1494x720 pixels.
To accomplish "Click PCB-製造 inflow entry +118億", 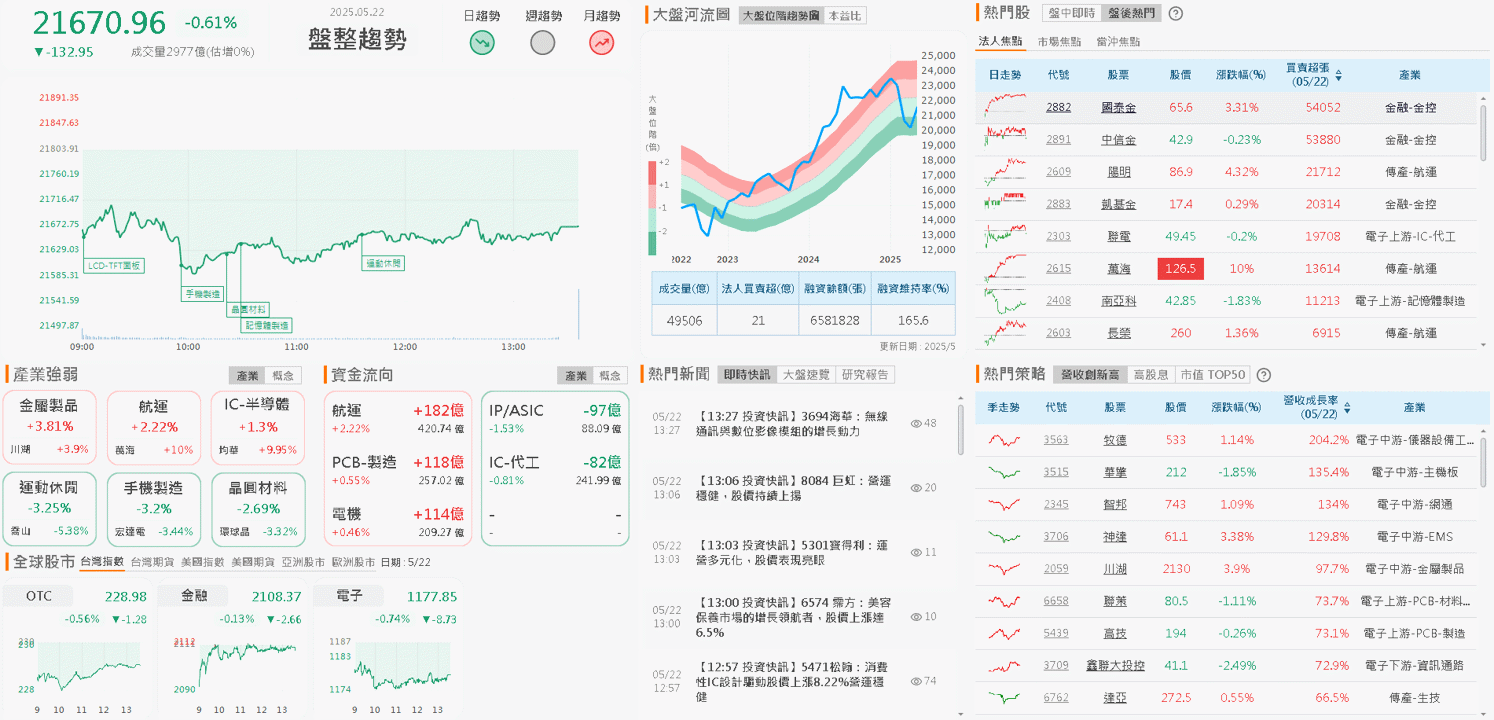I will [x=398, y=470].
